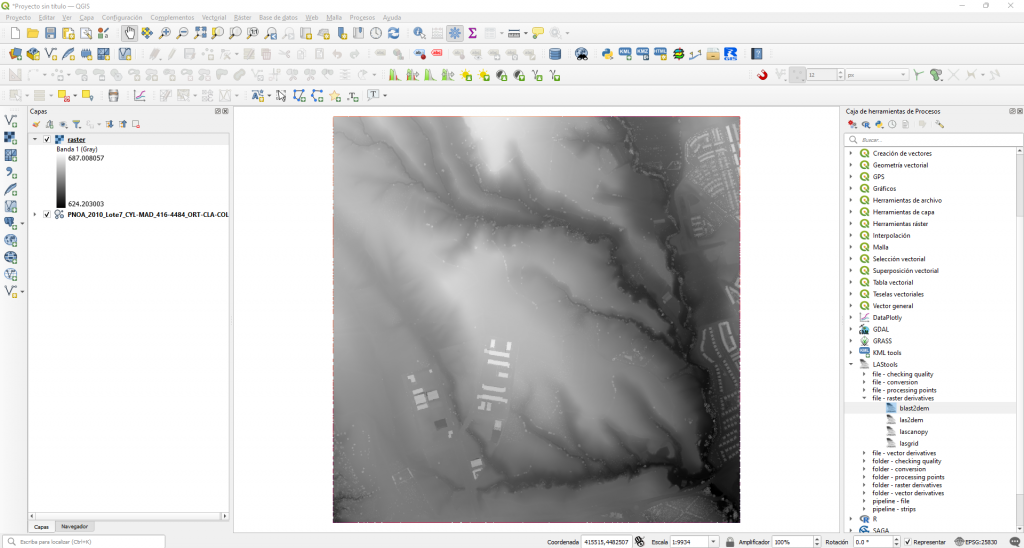Click the Buscar search field in toolbox
Image resolution: width=1024 pixels, height=548 pixels.
(930, 140)
